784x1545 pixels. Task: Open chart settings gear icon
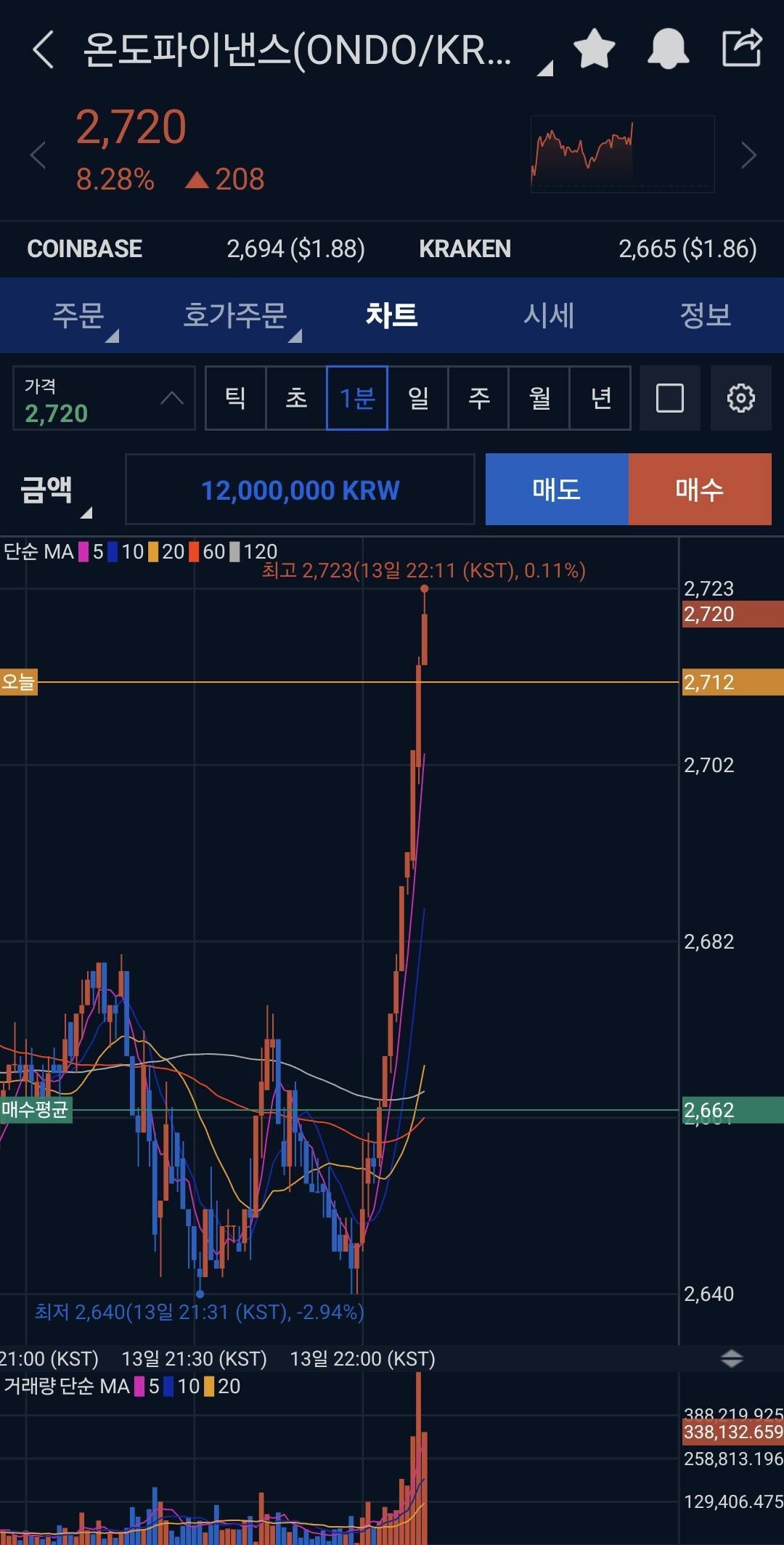click(740, 398)
